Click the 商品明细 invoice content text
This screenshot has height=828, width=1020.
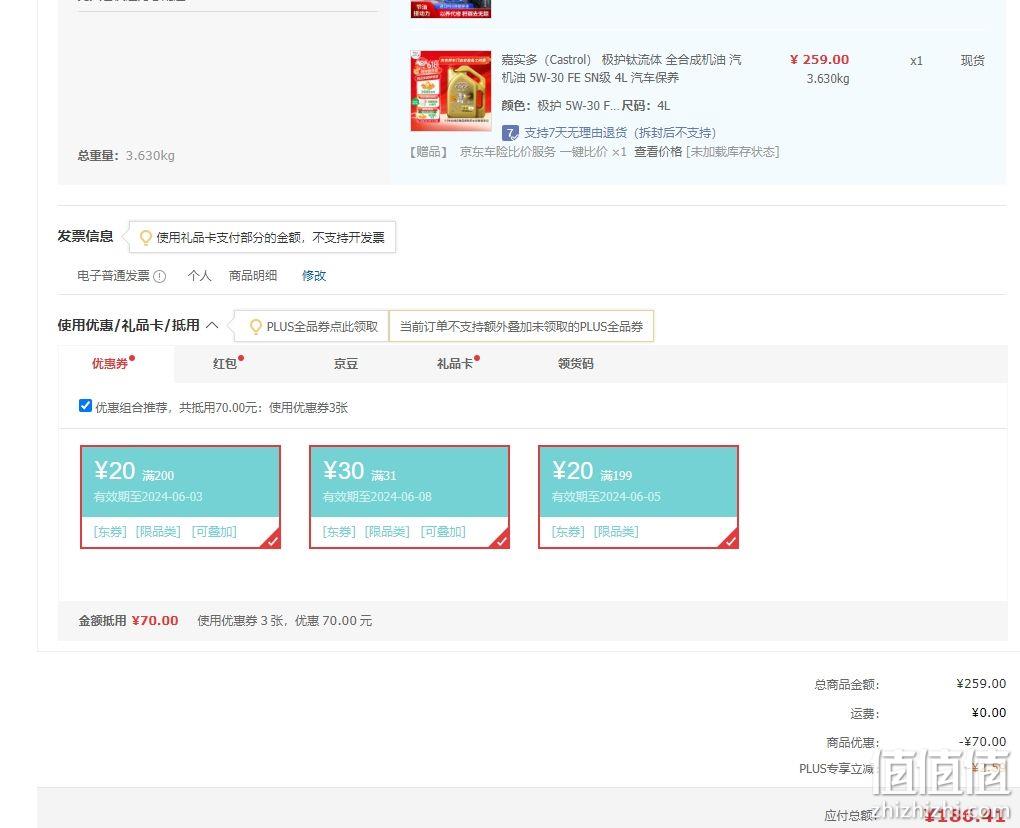tap(253, 276)
